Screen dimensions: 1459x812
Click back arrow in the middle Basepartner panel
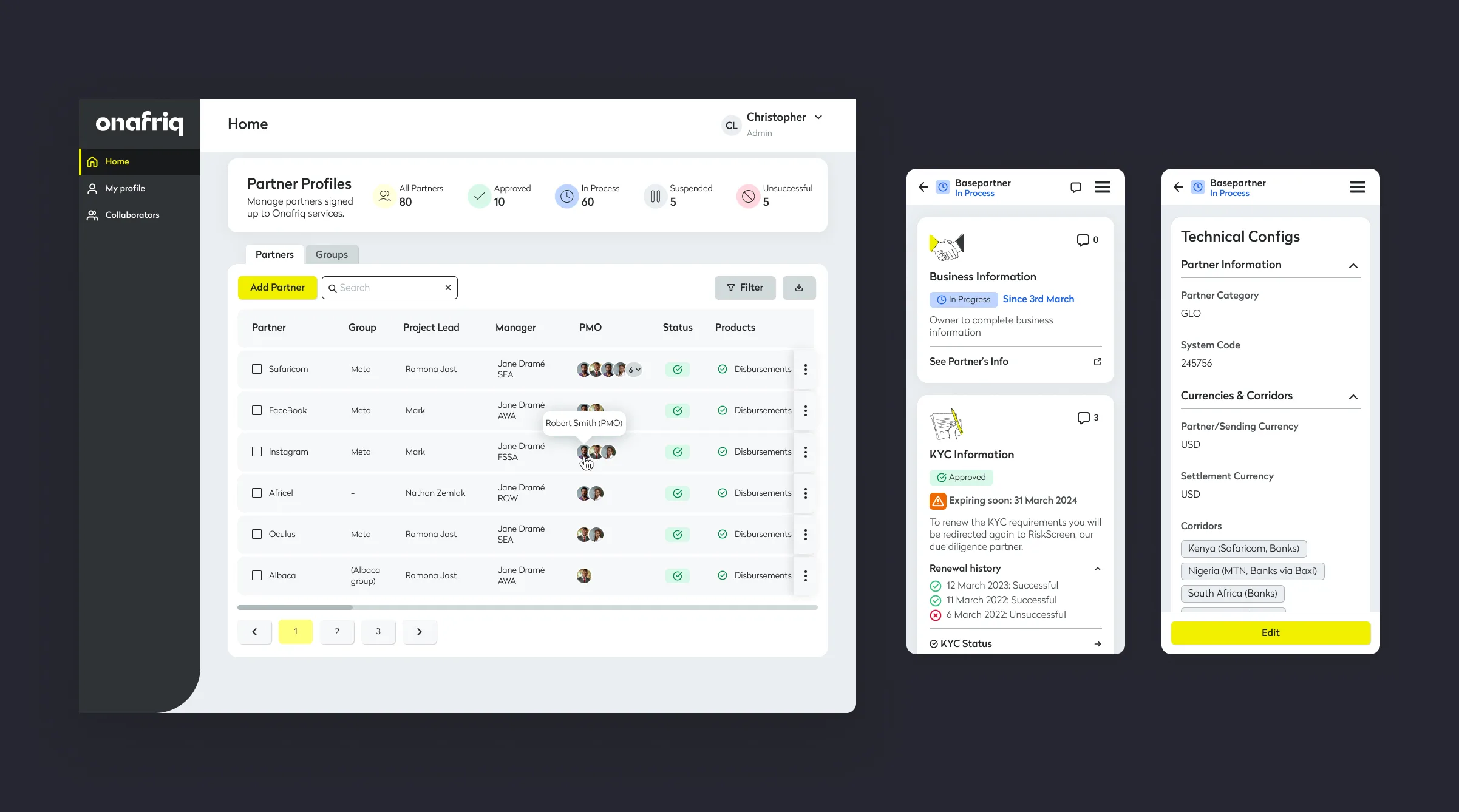(923, 187)
